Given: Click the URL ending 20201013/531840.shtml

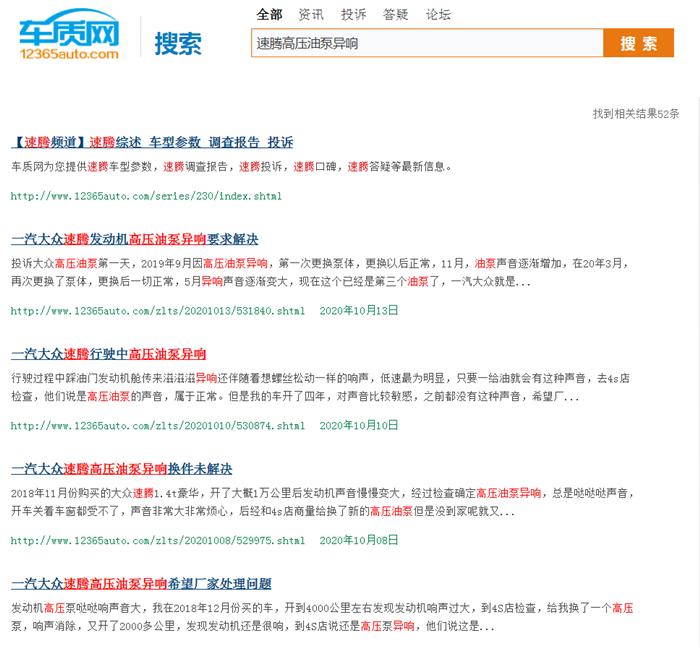Looking at the screenshot, I should (x=158, y=311).
